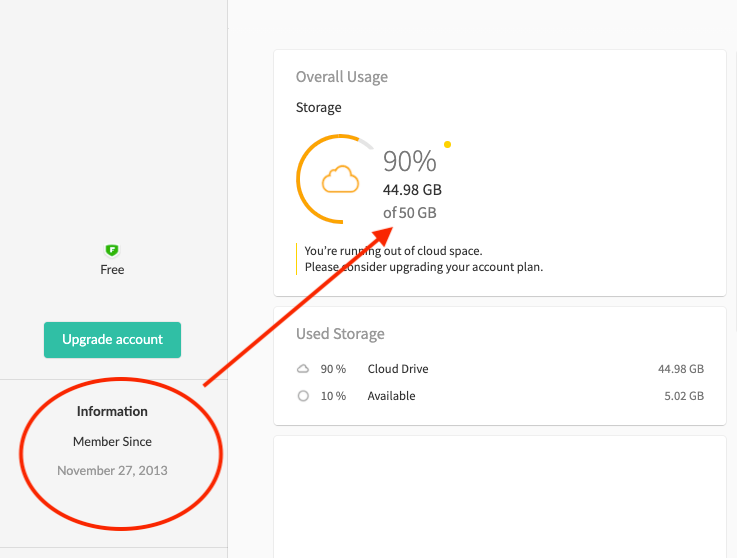Viewport: 737px width, 558px height.
Task: Click the 5.02 GB available value
Action: 684,396
